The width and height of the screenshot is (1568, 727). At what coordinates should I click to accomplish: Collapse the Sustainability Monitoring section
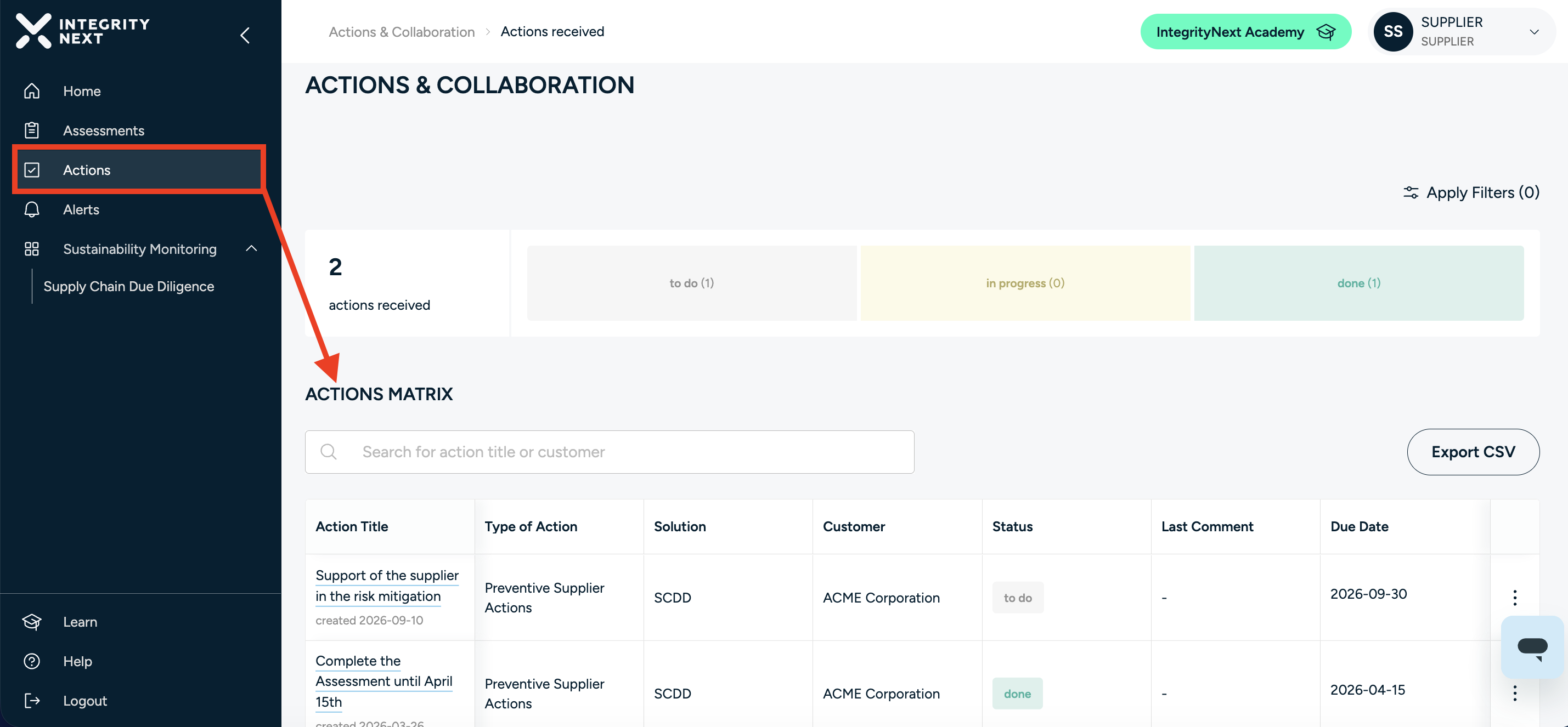[251, 248]
